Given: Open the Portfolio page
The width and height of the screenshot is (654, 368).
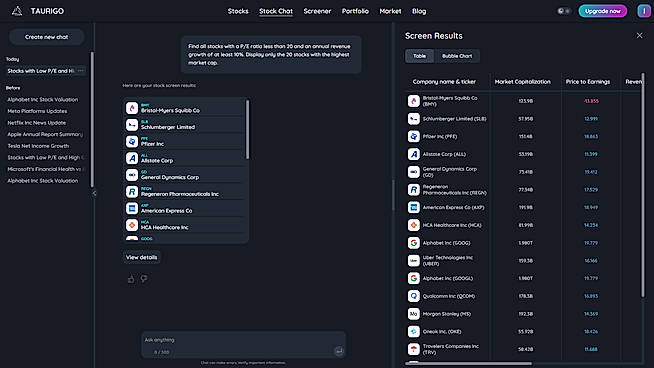Looking at the screenshot, I should [x=355, y=11].
